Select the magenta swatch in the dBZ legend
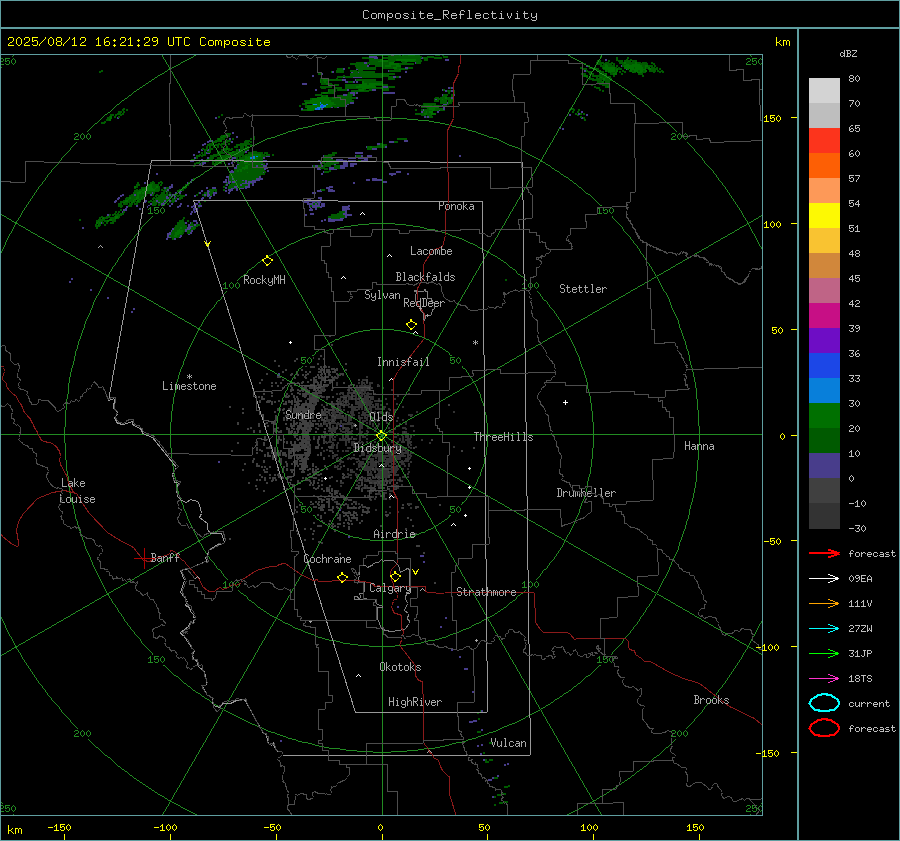Screen dimensions: 900x841 coord(824,316)
